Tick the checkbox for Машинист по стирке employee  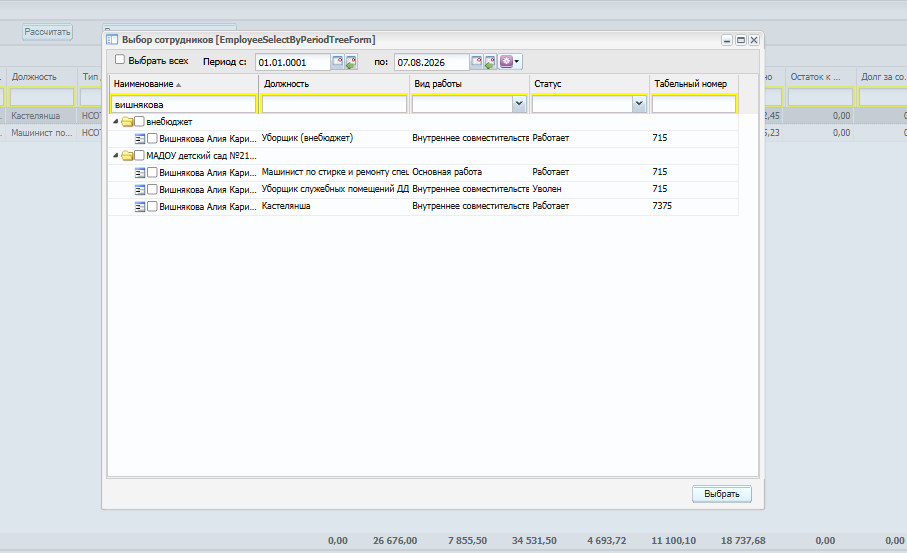click(152, 172)
